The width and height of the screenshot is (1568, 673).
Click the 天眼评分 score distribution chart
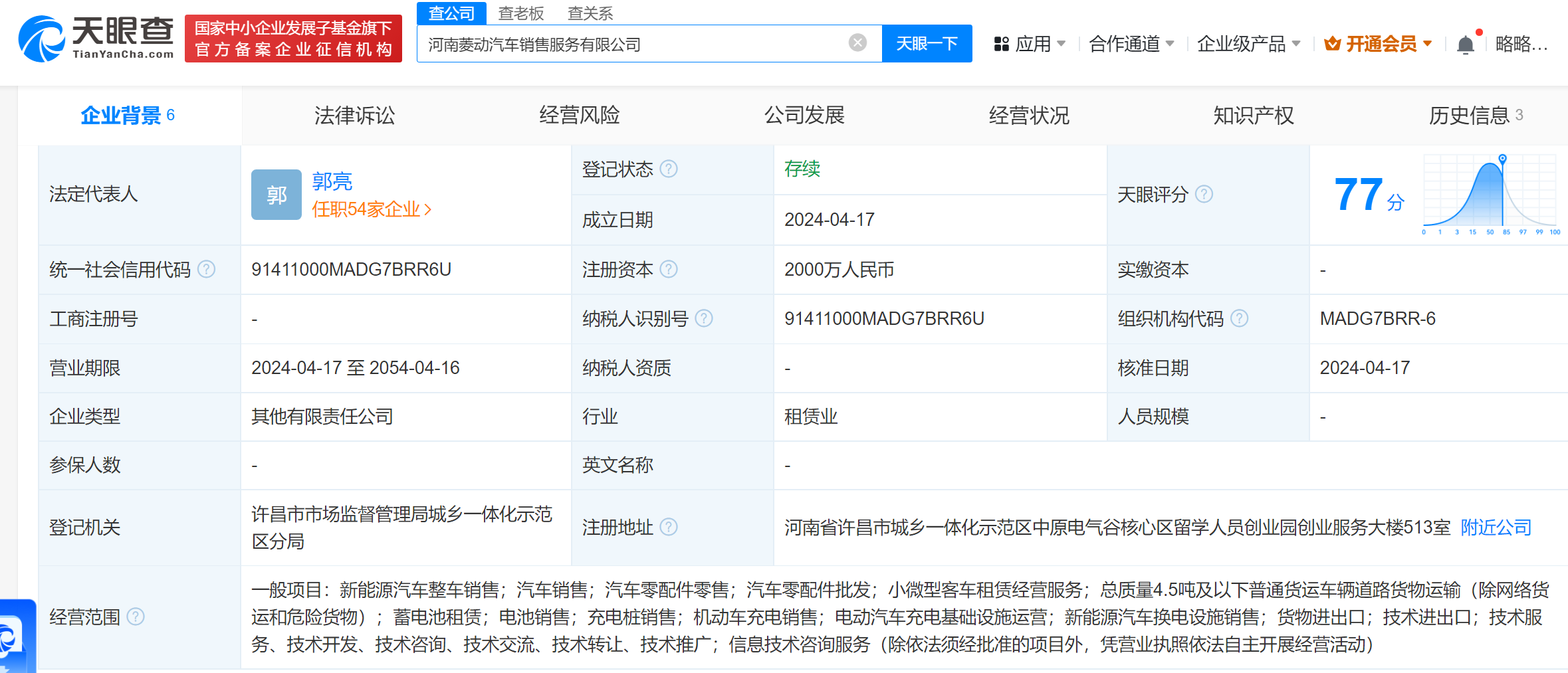point(1490,194)
